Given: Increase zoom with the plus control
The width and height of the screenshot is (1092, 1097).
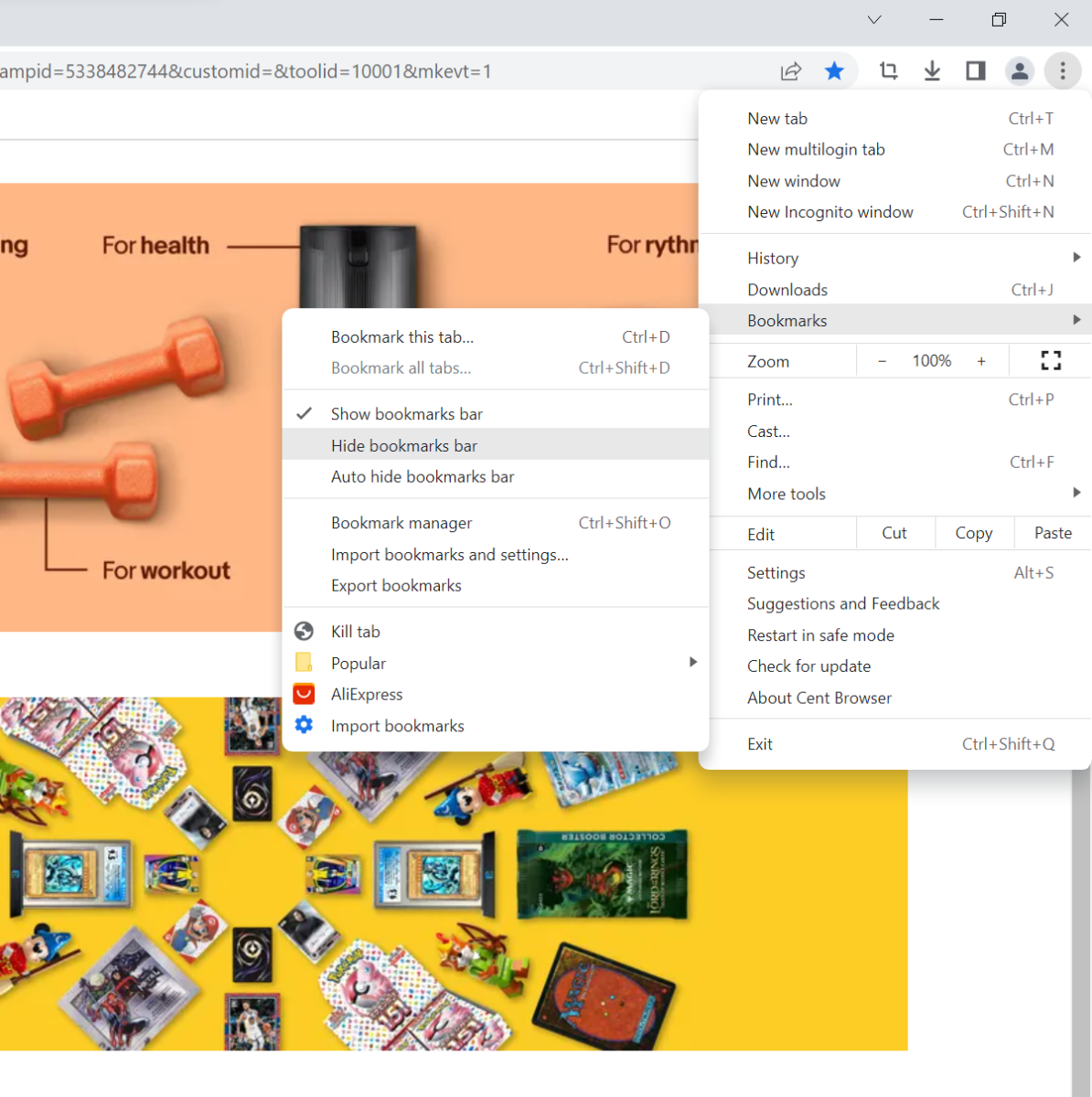Looking at the screenshot, I should tap(981, 360).
